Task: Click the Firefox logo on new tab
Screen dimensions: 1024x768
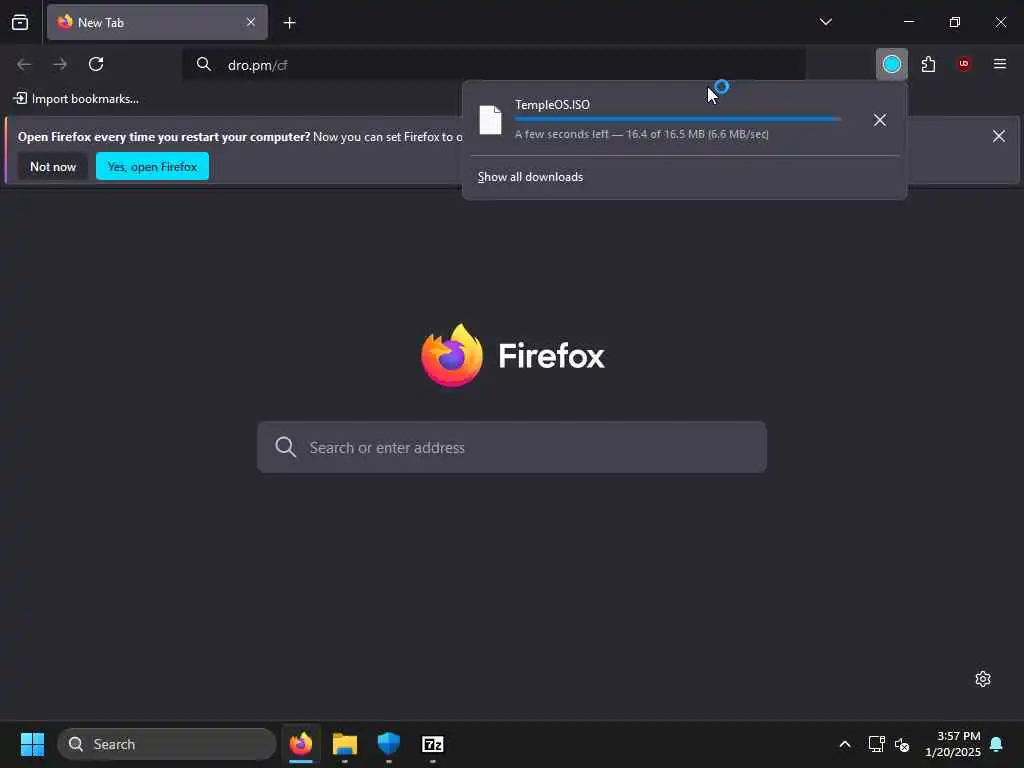Action: point(513,356)
